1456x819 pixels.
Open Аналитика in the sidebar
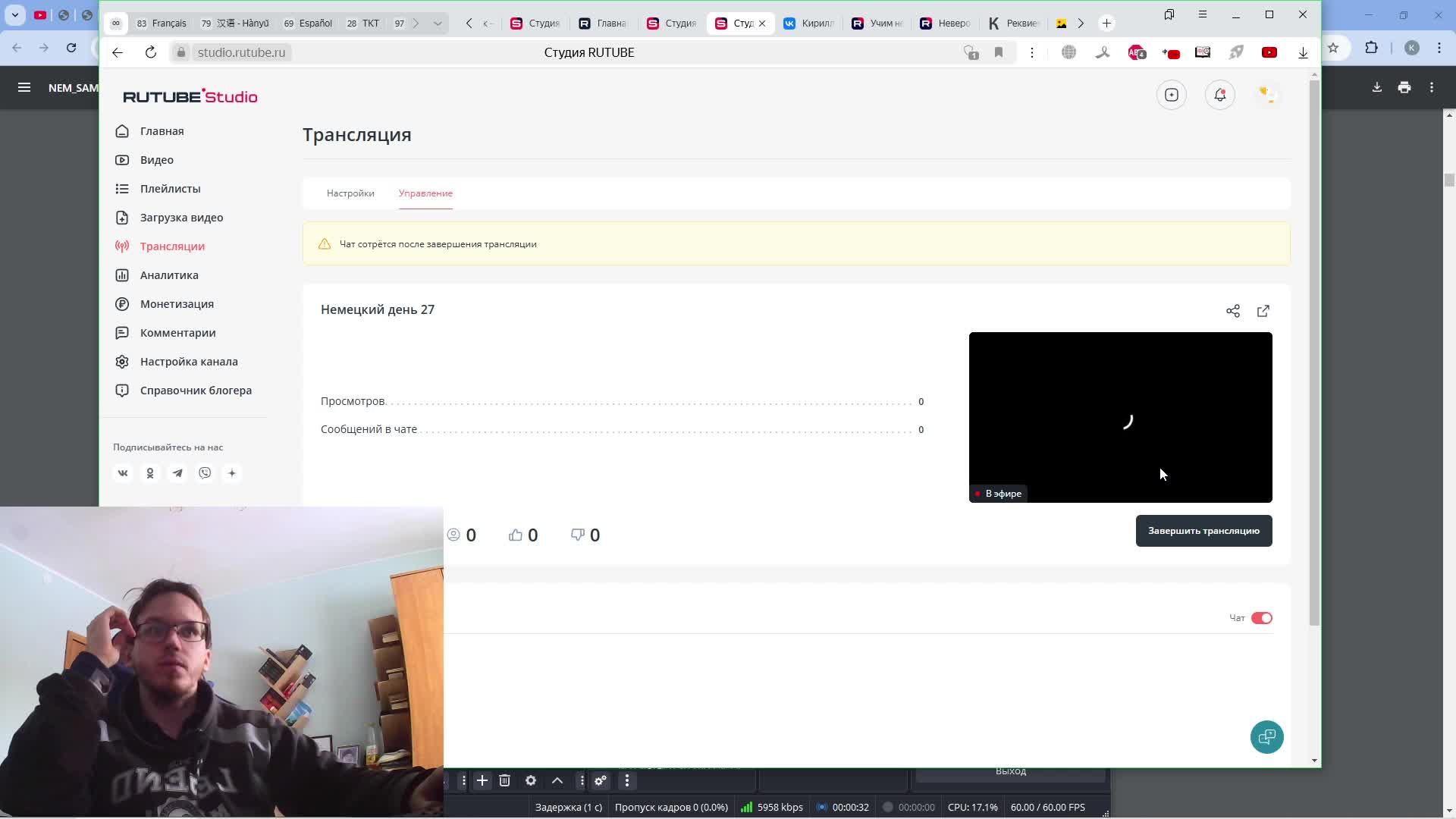[169, 275]
